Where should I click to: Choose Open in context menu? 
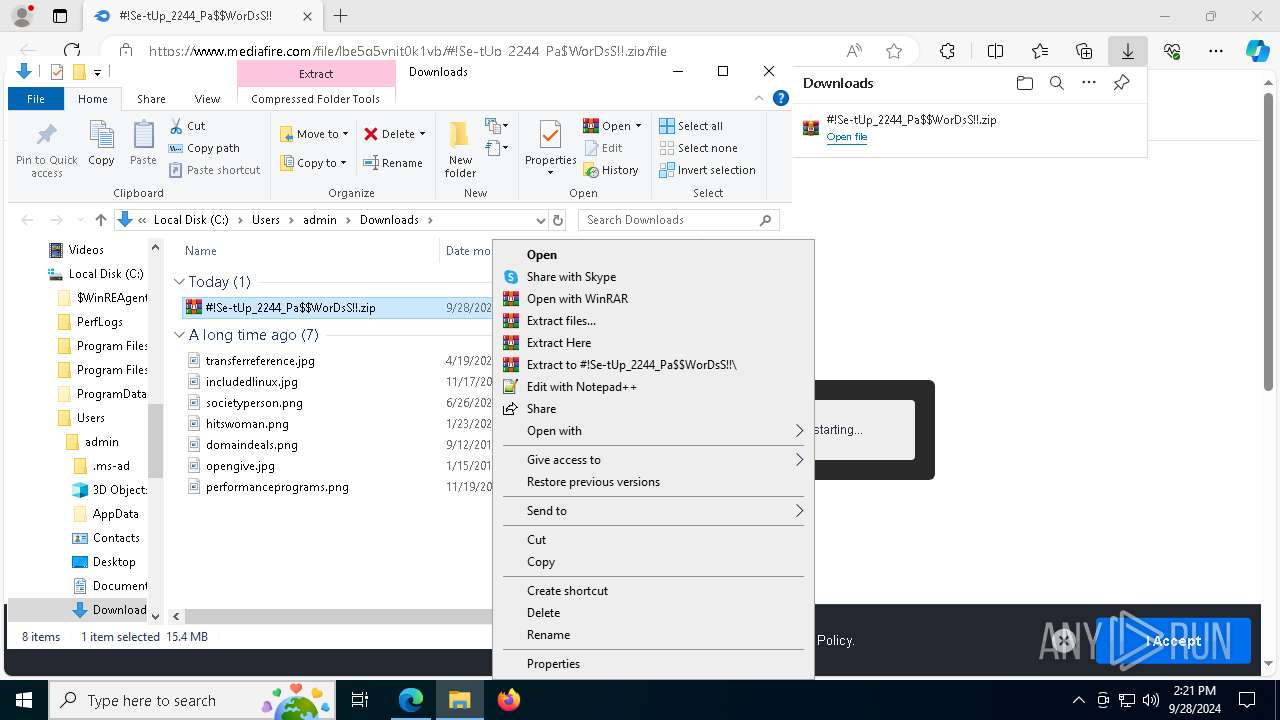[x=654, y=255]
